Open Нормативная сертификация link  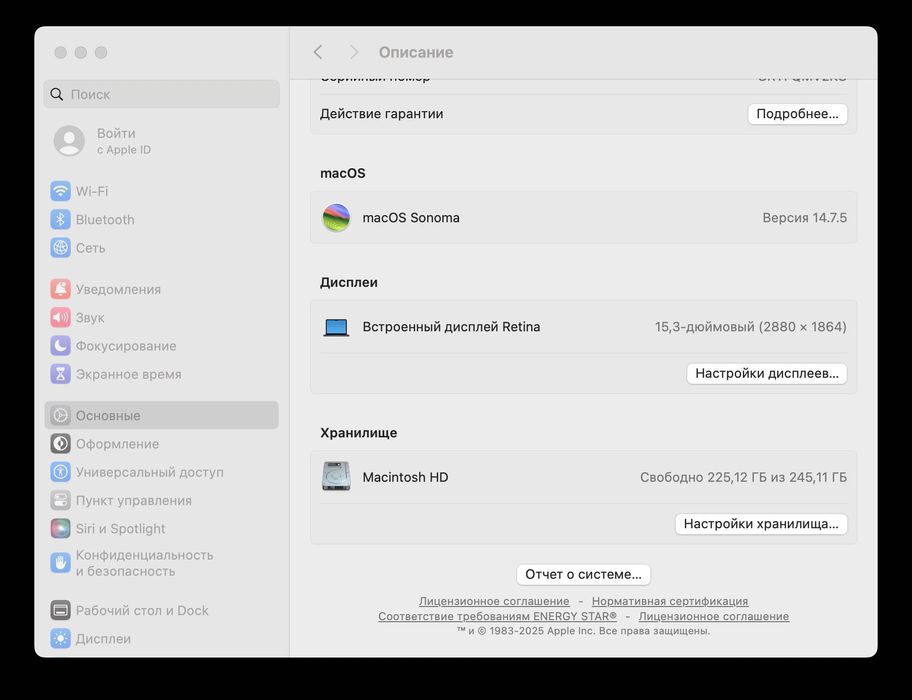(670, 601)
